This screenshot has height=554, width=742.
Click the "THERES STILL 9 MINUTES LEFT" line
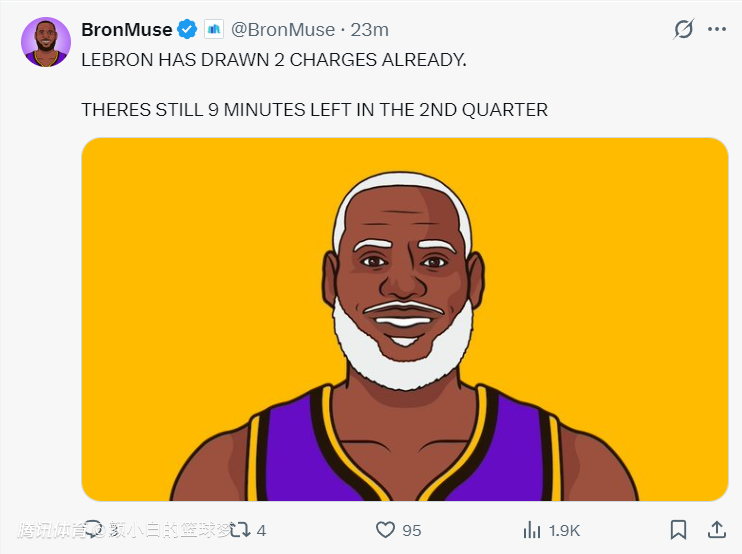pos(314,109)
